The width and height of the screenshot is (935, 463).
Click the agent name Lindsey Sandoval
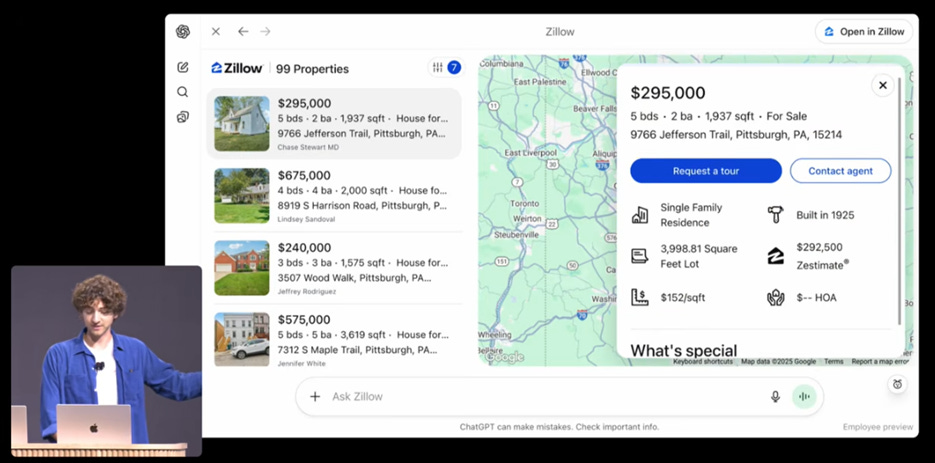(306, 219)
